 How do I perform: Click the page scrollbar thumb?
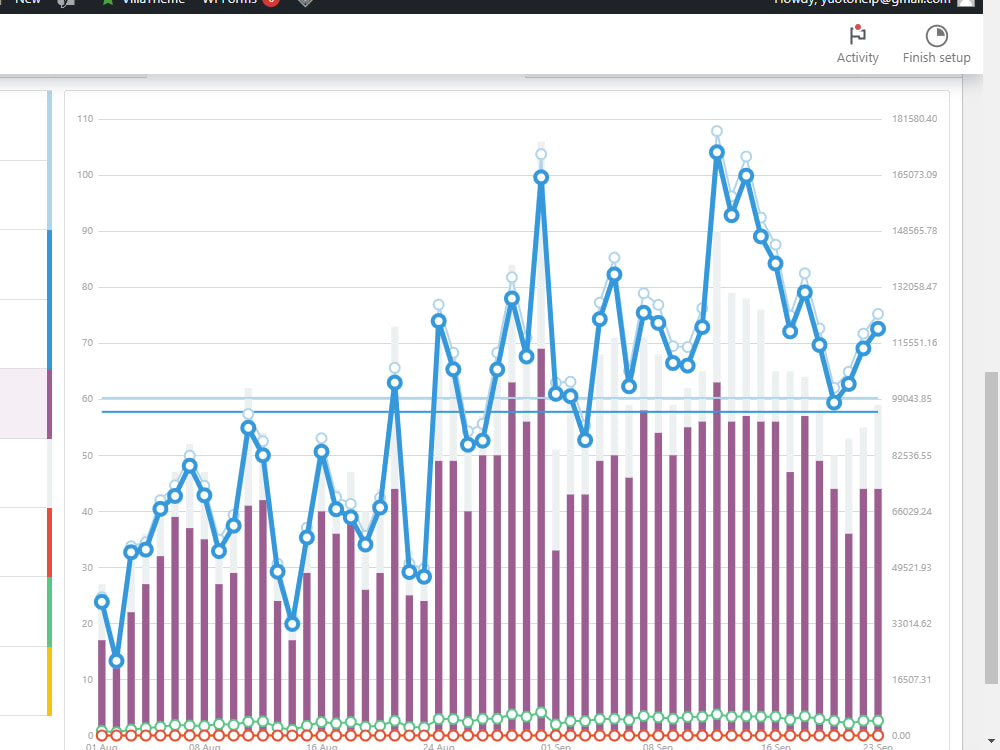click(x=992, y=528)
